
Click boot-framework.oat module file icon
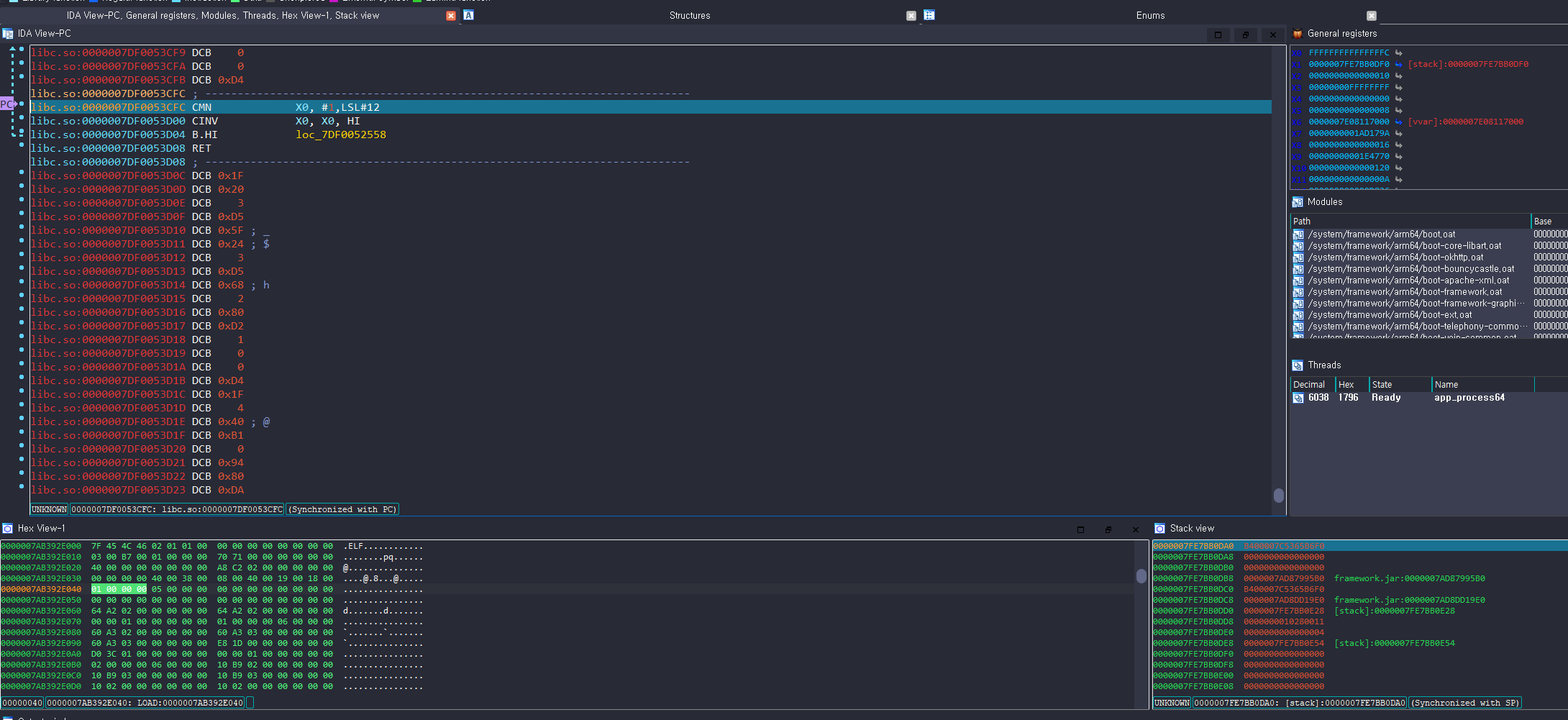[x=1298, y=292]
